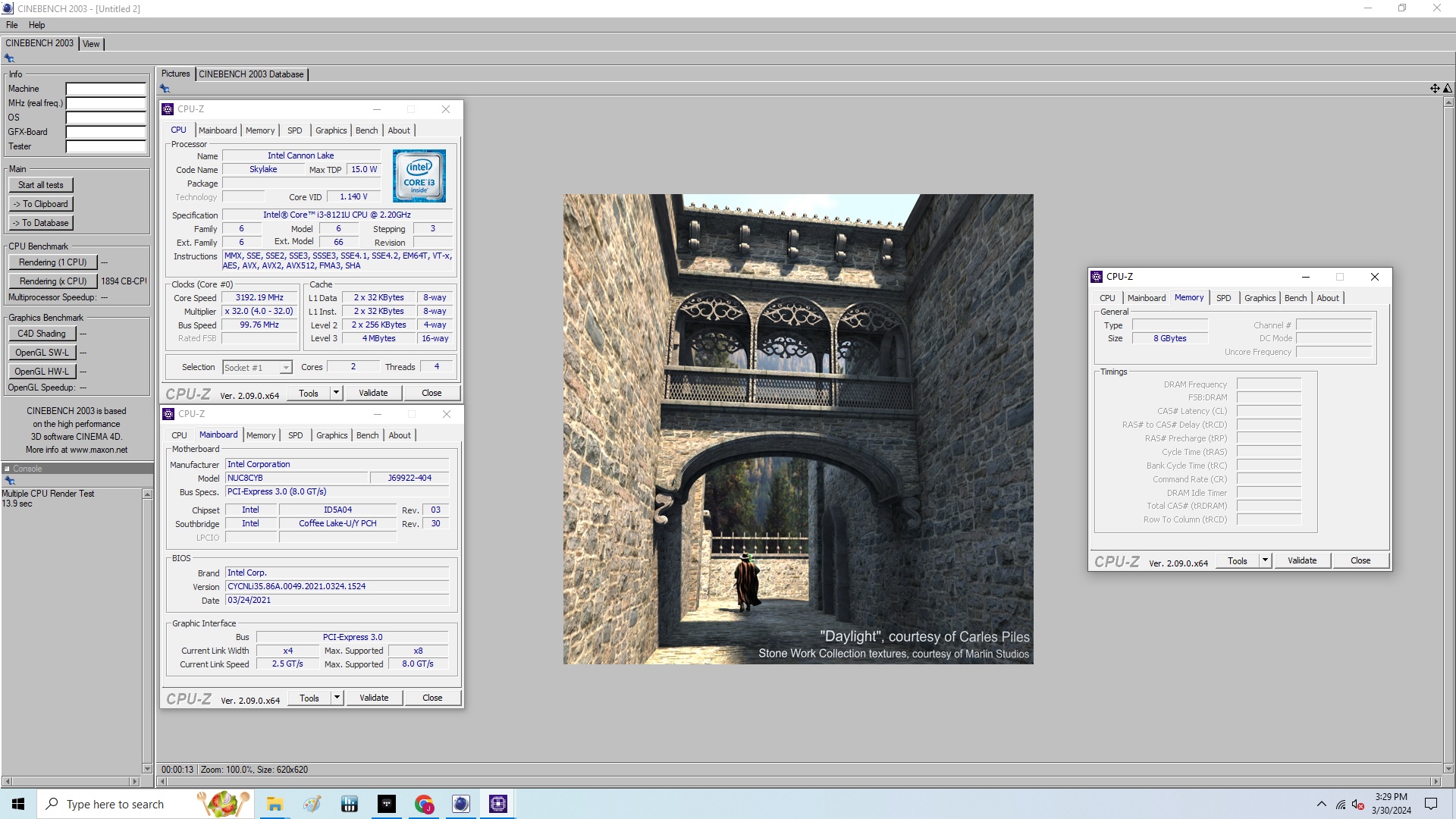Screen dimensions: 1456x819
Task: Click the Windows search box
Action: click(x=146, y=804)
